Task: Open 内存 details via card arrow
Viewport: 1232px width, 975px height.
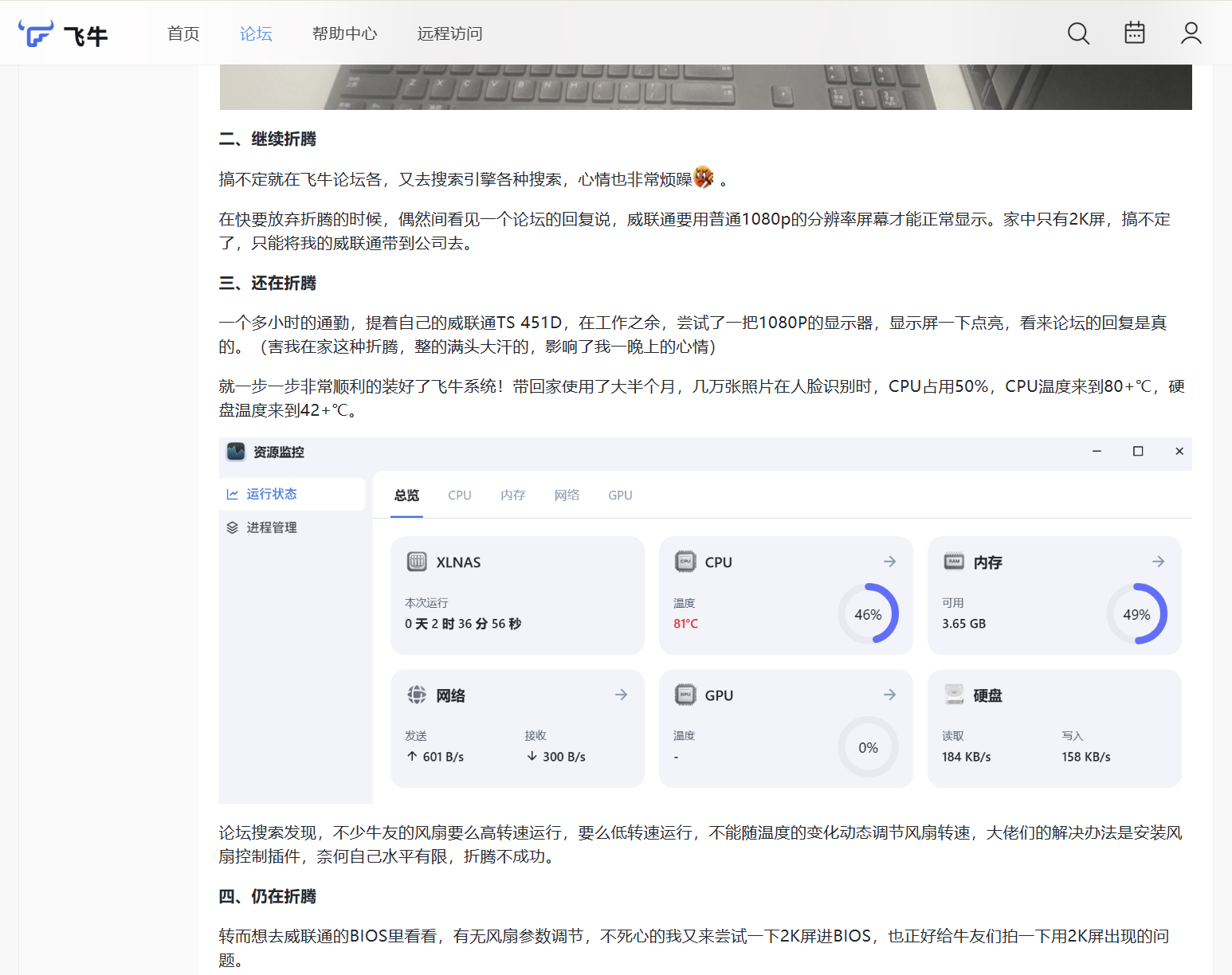Action: pos(1158,562)
